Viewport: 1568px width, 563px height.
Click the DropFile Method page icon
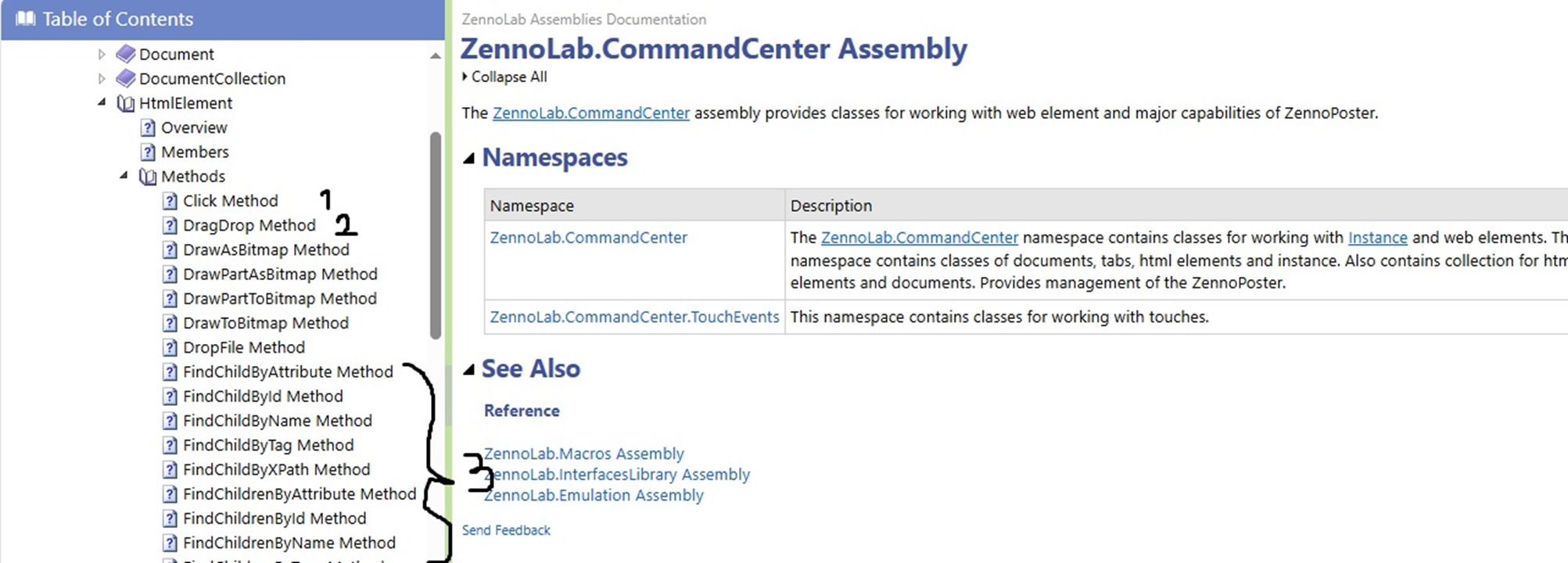pos(170,347)
